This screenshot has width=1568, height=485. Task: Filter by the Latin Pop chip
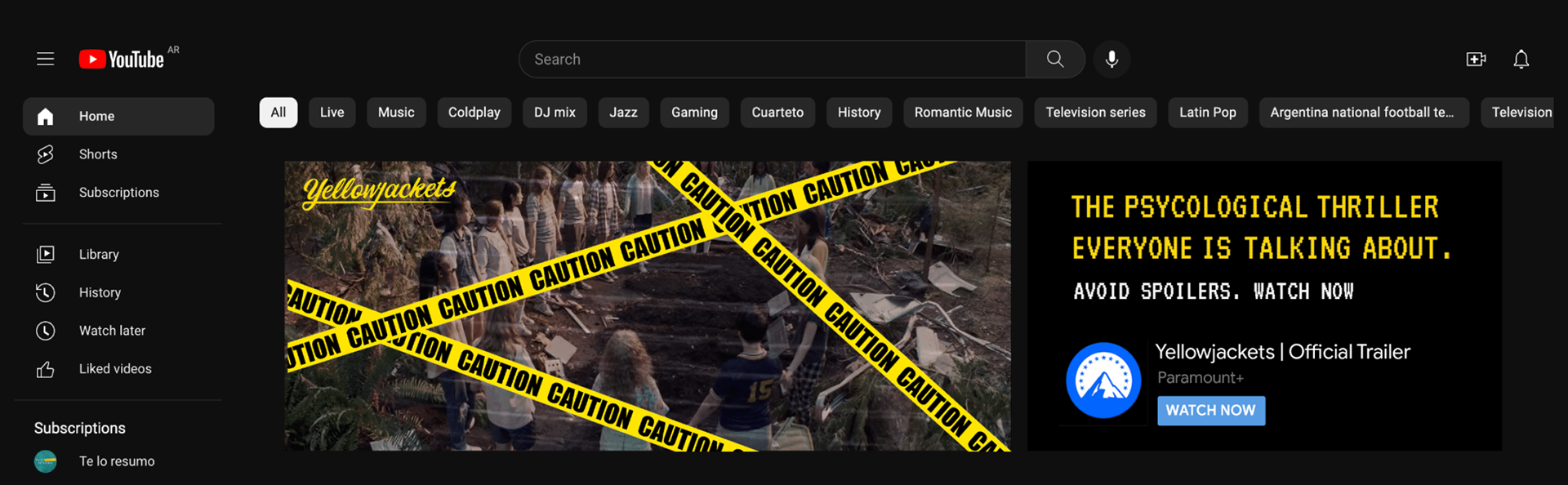click(1208, 113)
